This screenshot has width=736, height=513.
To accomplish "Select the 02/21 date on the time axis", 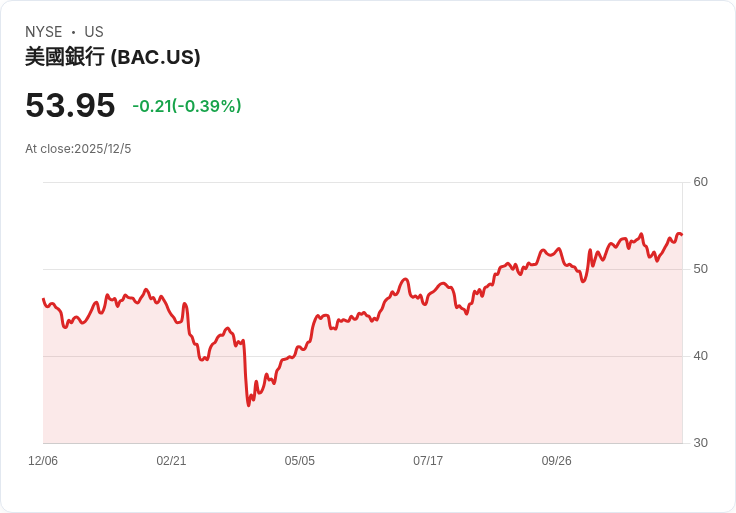I will click(171, 461).
